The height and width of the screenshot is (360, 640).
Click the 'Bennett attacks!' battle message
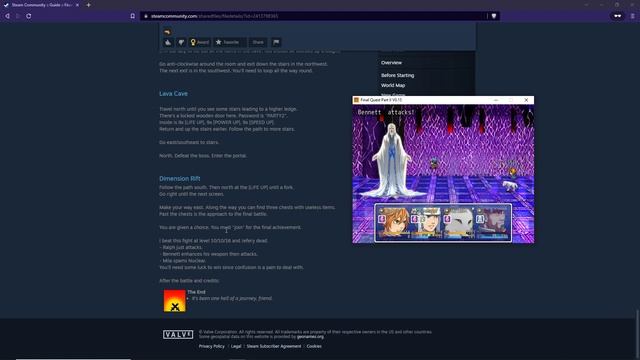coord(386,112)
